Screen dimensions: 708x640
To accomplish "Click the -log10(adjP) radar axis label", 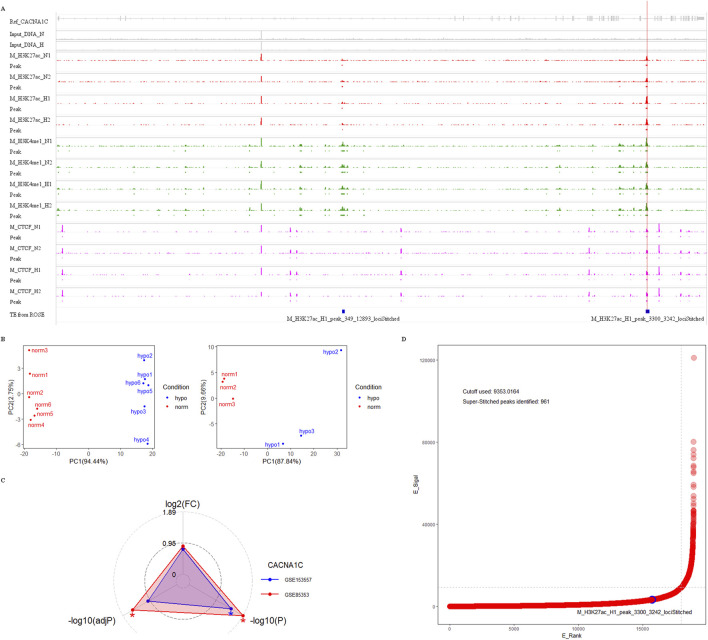I will pyautogui.click(x=92, y=621).
